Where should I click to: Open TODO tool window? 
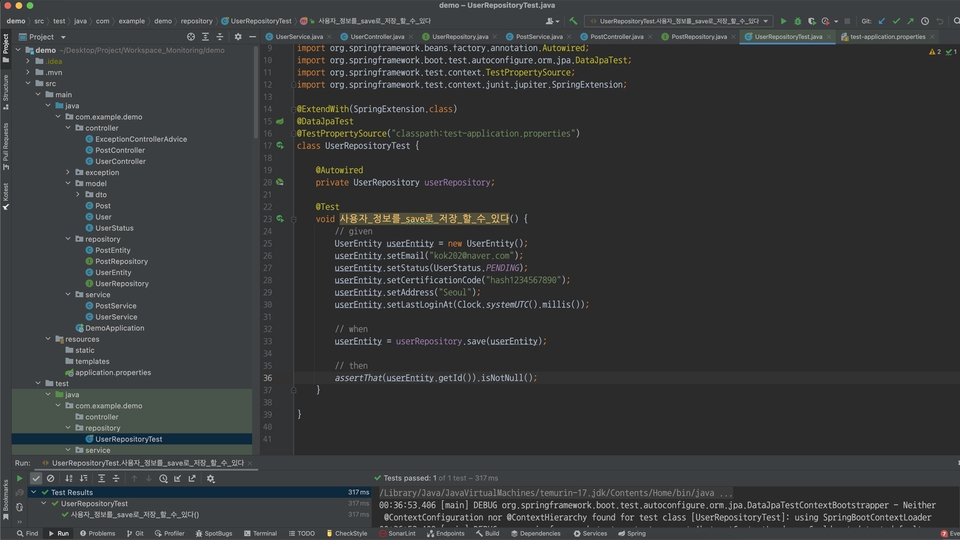[x=302, y=533]
